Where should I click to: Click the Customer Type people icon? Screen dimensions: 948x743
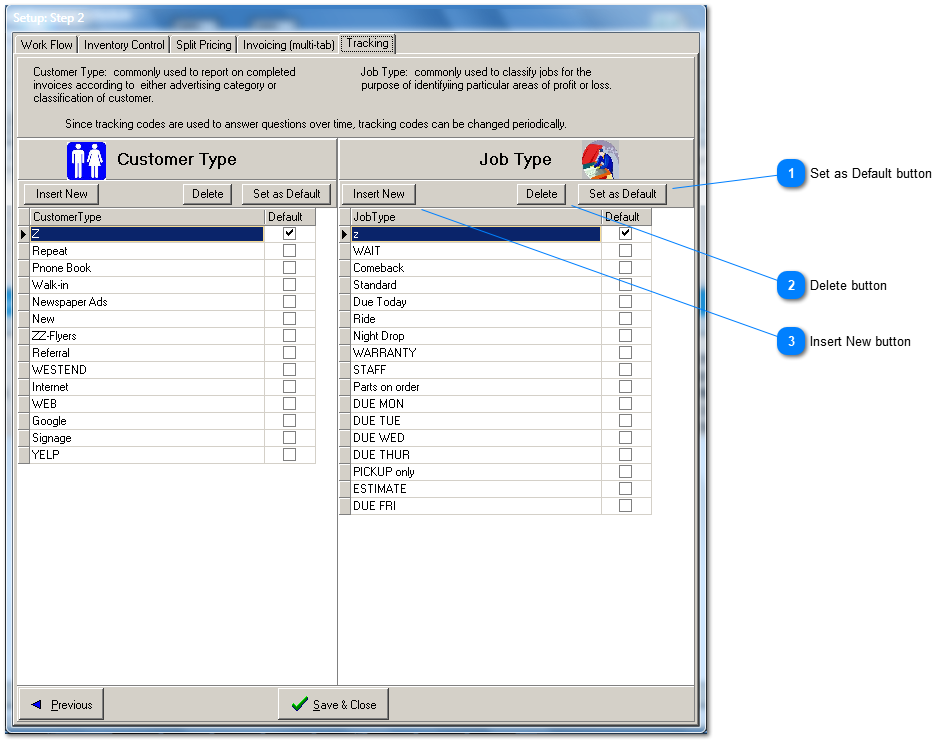[86, 160]
